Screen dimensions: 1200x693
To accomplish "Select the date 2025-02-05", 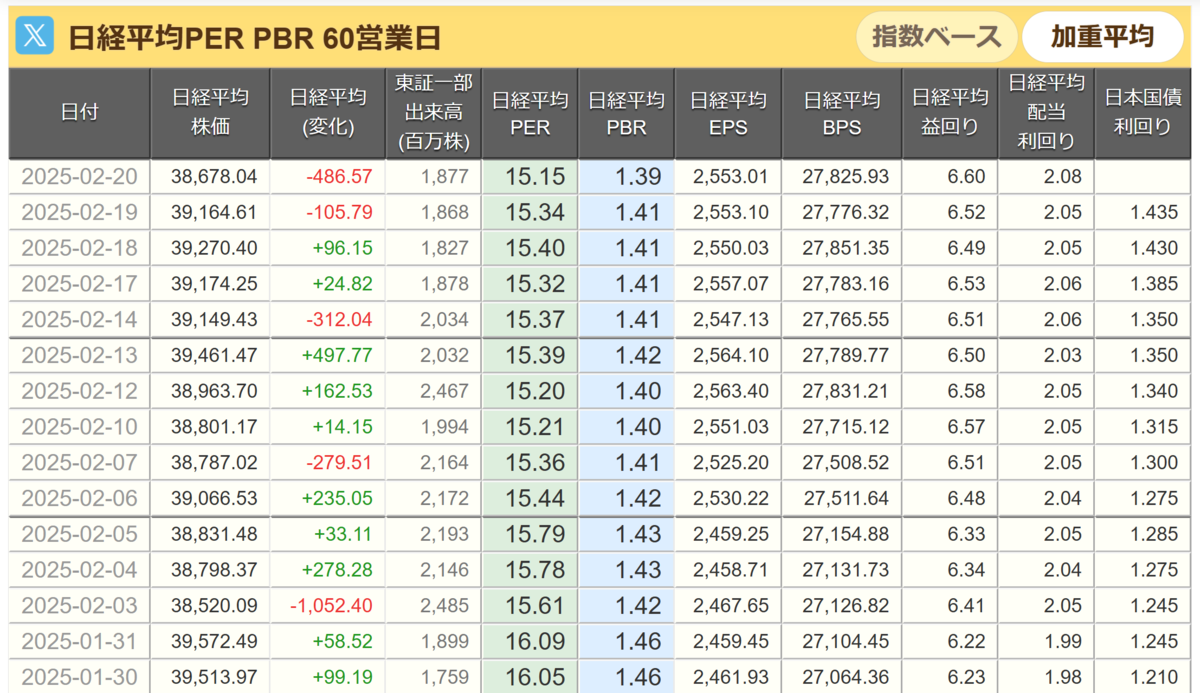I will click(79, 534).
